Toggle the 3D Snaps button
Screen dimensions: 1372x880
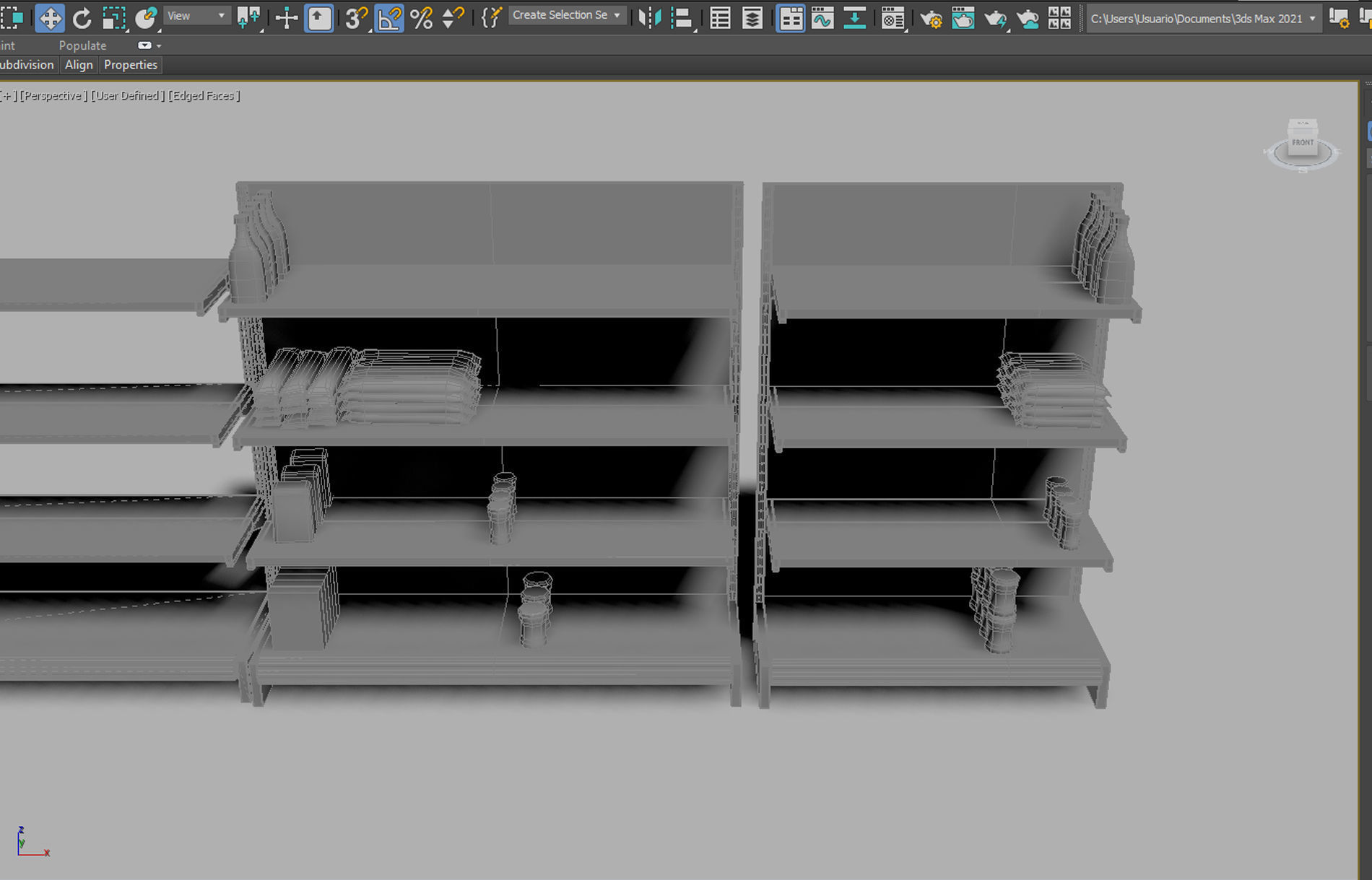tap(356, 18)
